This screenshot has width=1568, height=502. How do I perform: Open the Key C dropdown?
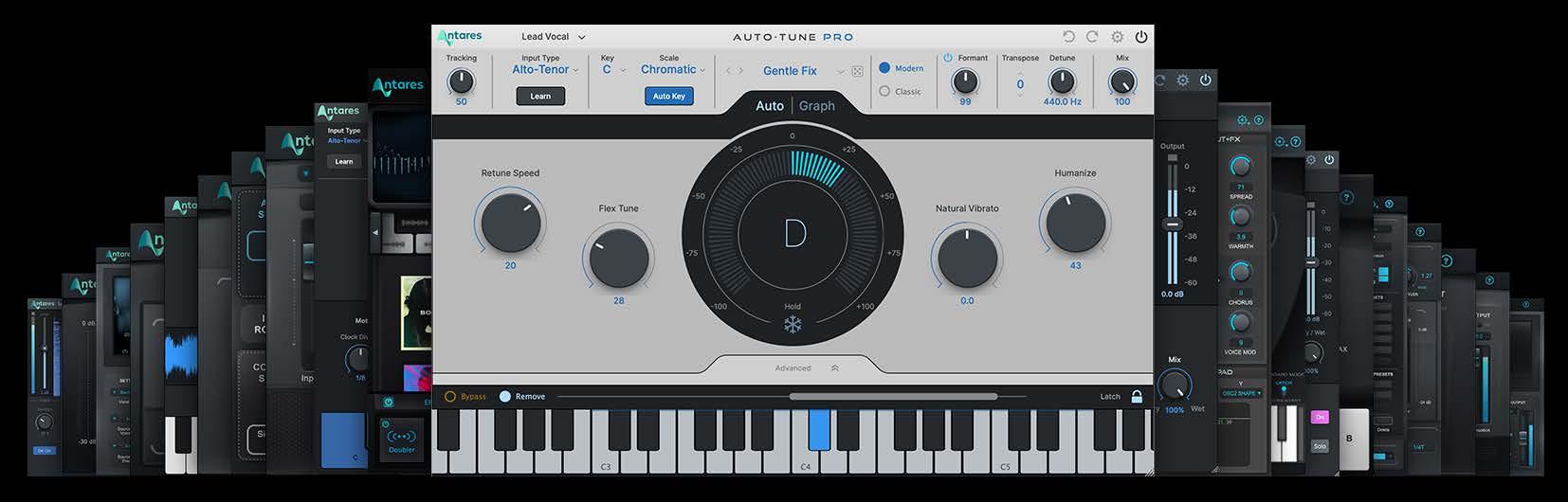coord(613,69)
